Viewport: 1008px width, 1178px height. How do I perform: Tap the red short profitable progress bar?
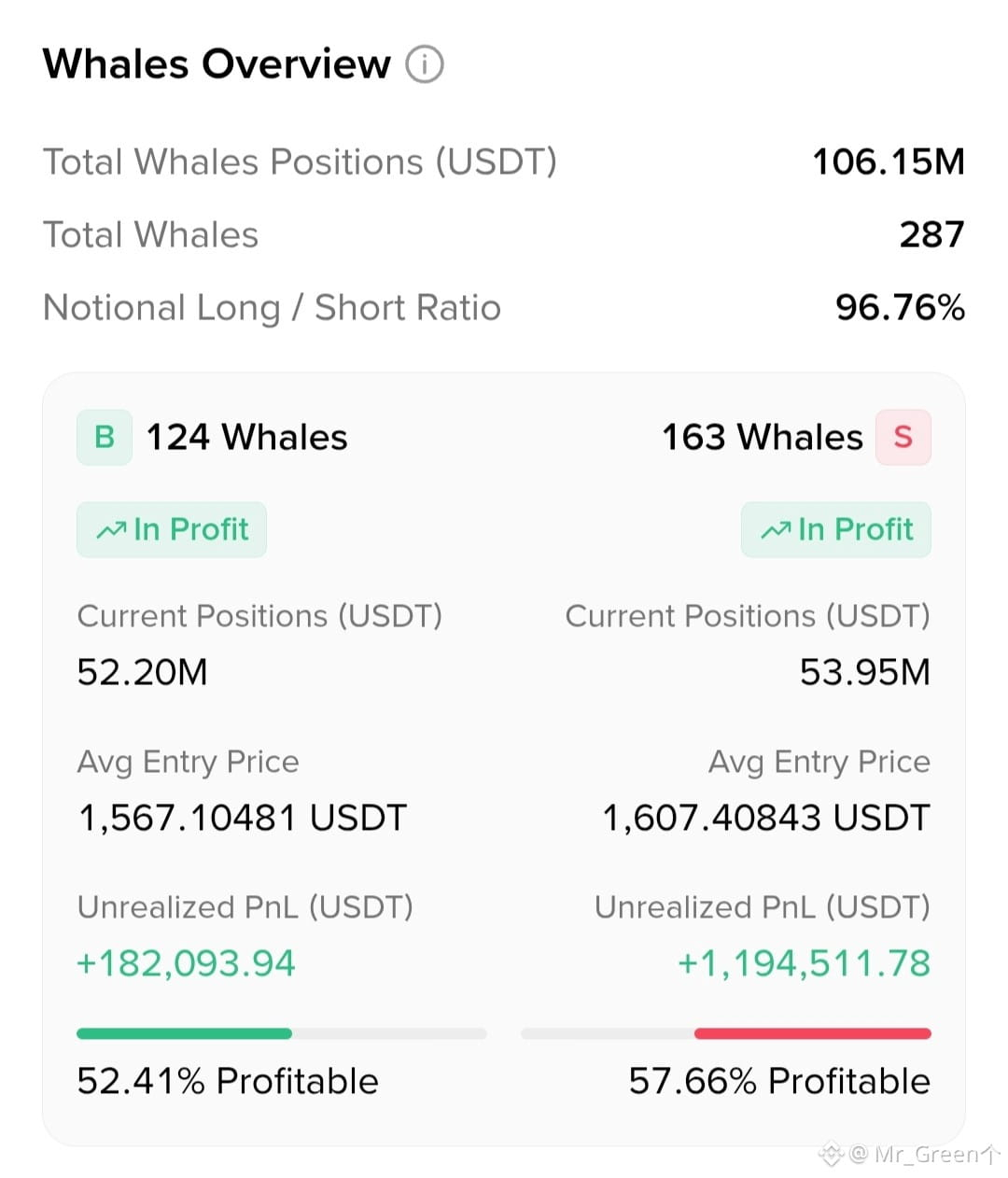726,1033
